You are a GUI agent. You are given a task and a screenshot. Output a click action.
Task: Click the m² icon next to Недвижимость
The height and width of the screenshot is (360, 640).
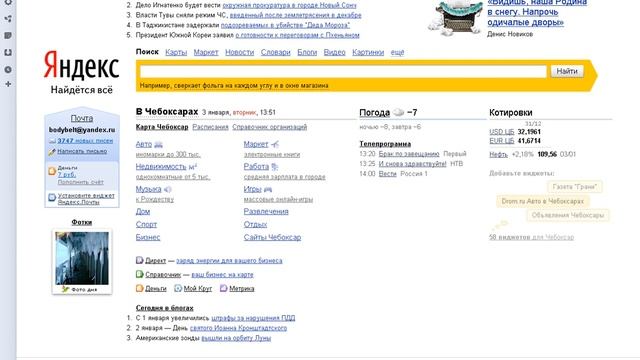(193, 167)
